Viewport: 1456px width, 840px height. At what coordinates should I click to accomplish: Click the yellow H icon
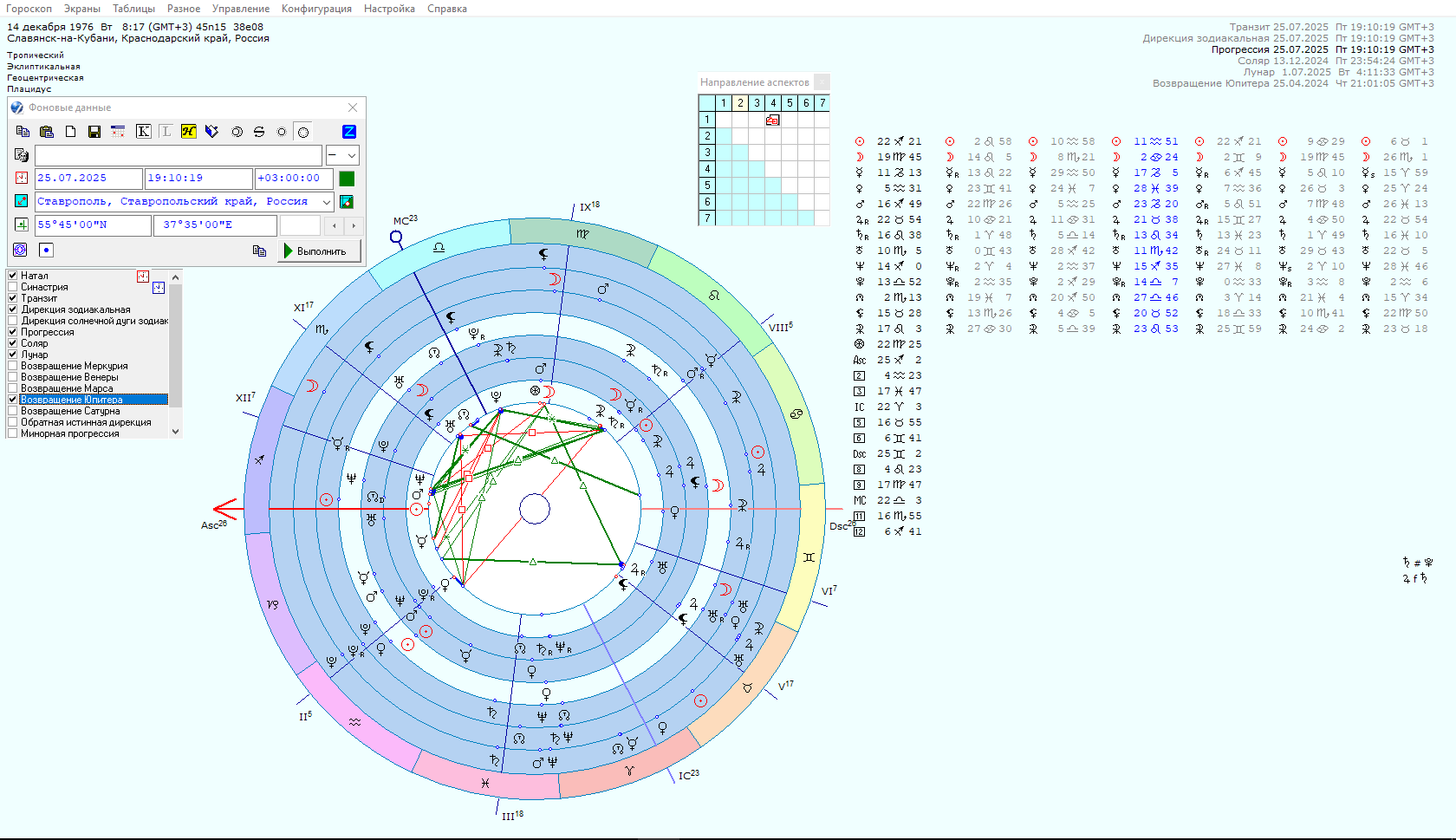(x=188, y=132)
